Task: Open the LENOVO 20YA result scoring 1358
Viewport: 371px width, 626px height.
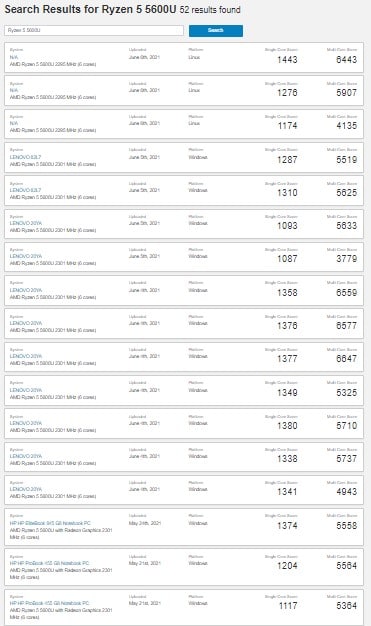Action: point(26,290)
